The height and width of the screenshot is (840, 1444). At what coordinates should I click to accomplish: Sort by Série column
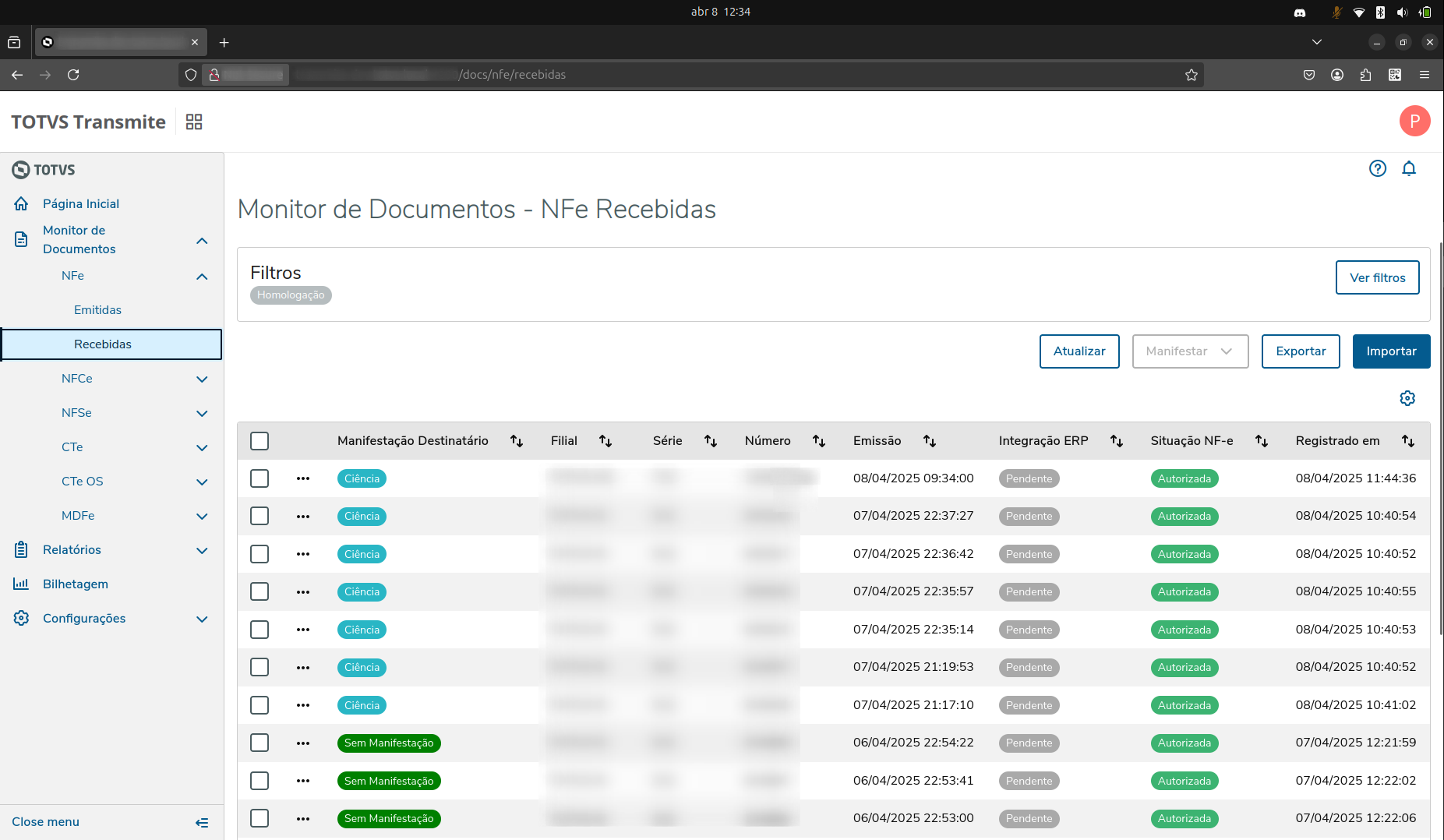point(711,441)
